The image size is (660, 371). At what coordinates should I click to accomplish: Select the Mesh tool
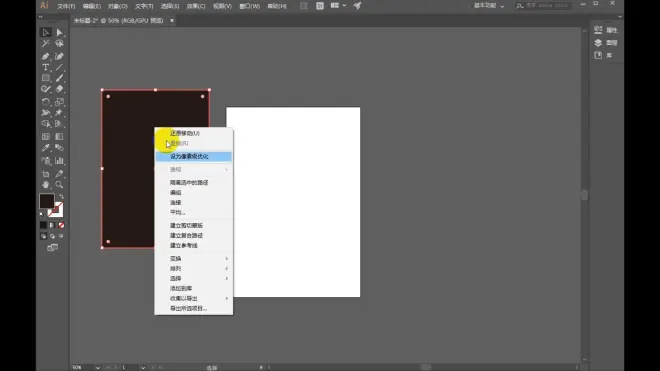pos(46,136)
